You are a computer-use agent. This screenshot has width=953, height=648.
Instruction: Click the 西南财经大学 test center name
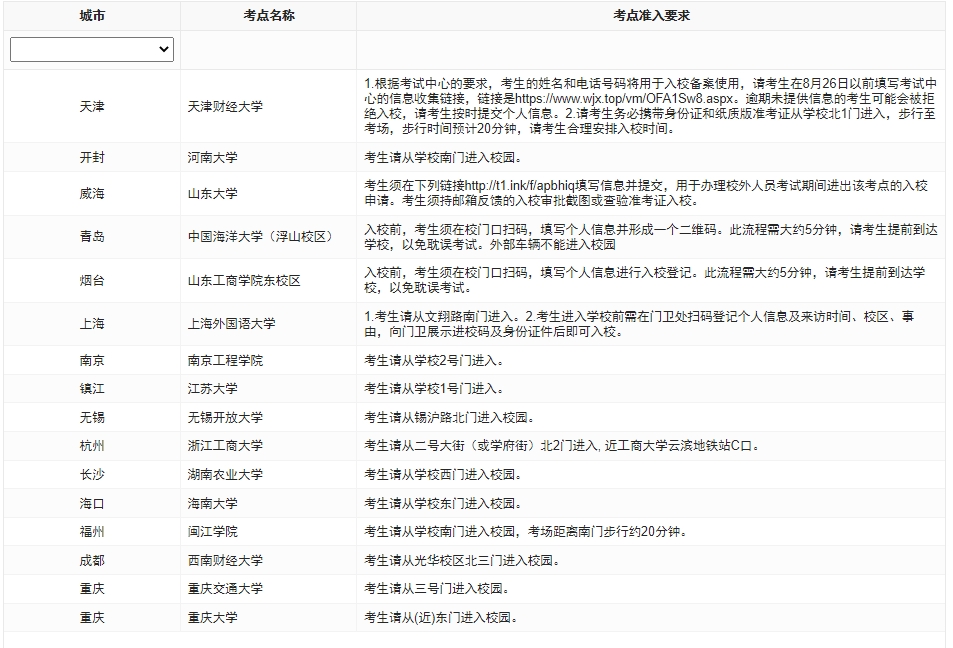click(x=226, y=560)
